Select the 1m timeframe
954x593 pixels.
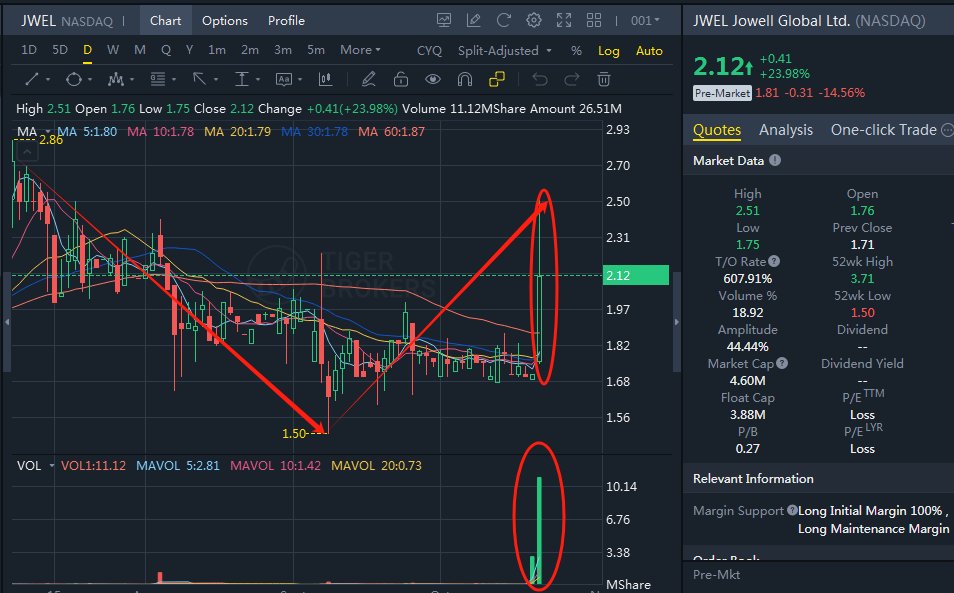click(x=217, y=50)
